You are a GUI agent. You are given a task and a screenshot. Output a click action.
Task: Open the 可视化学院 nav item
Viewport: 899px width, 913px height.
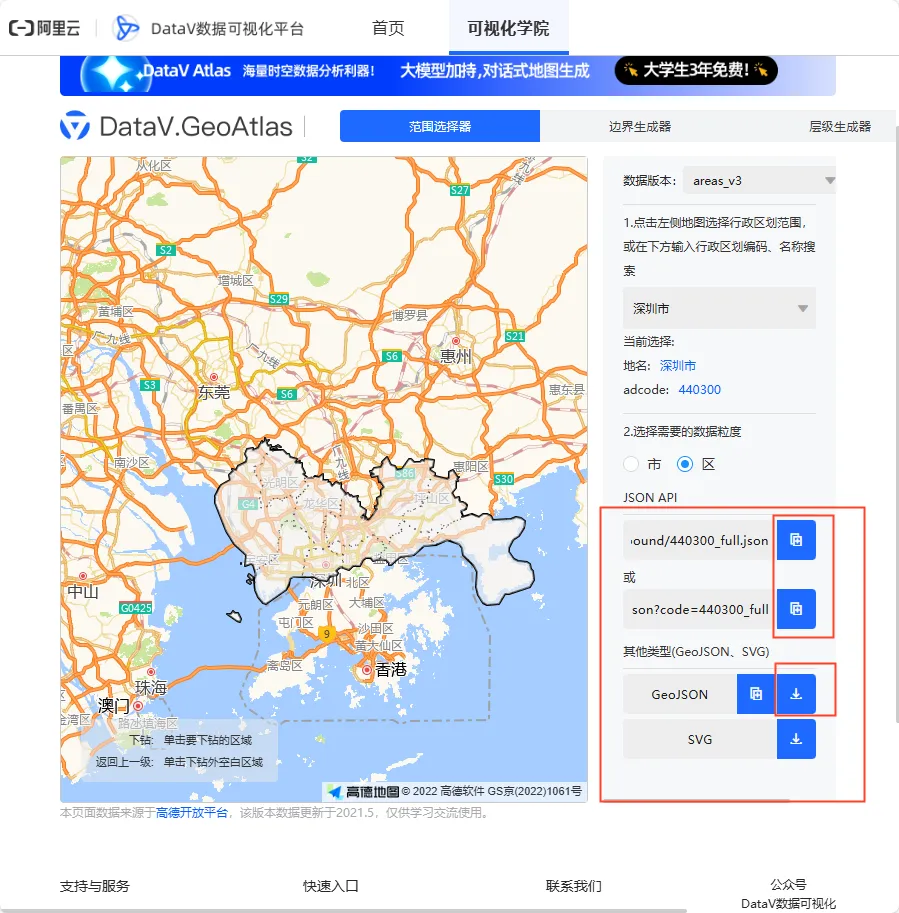pos(508,28)
